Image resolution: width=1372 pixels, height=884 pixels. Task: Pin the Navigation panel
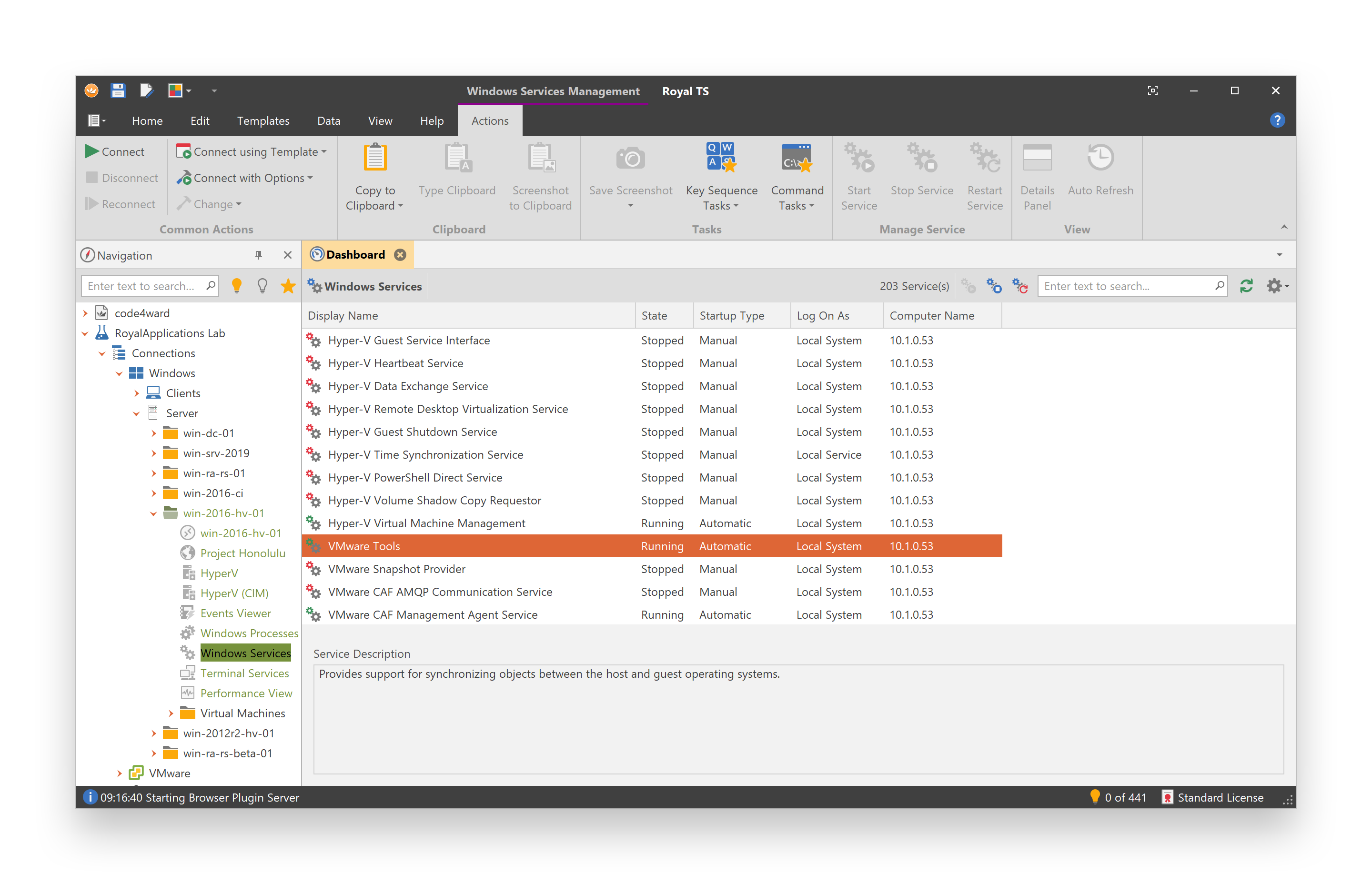259,255
